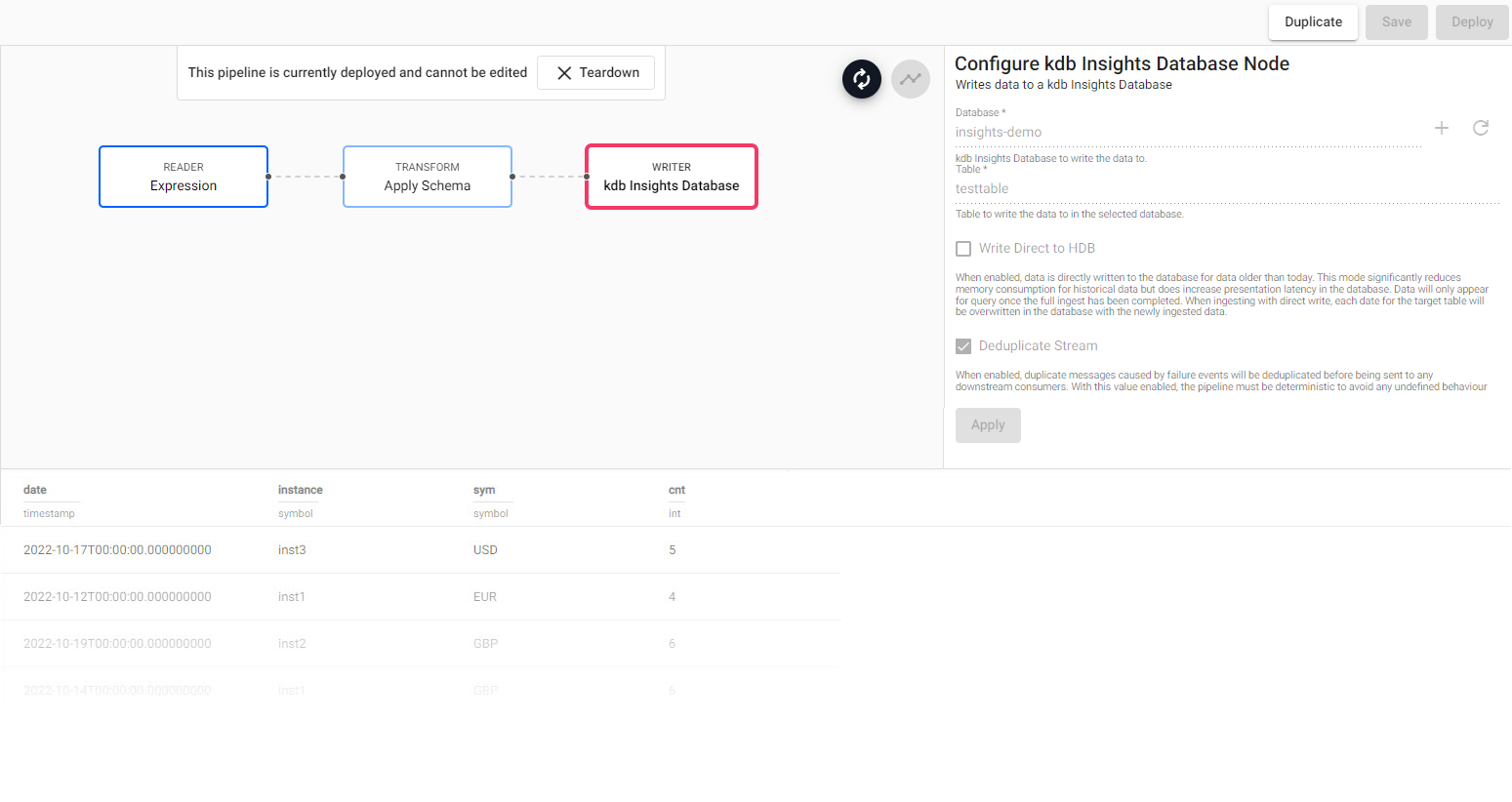Image resolution: width=1512 pixels, height=802 pixels.
Task: Click the cnt value 4 cell
Action: (x=672, y=597)
